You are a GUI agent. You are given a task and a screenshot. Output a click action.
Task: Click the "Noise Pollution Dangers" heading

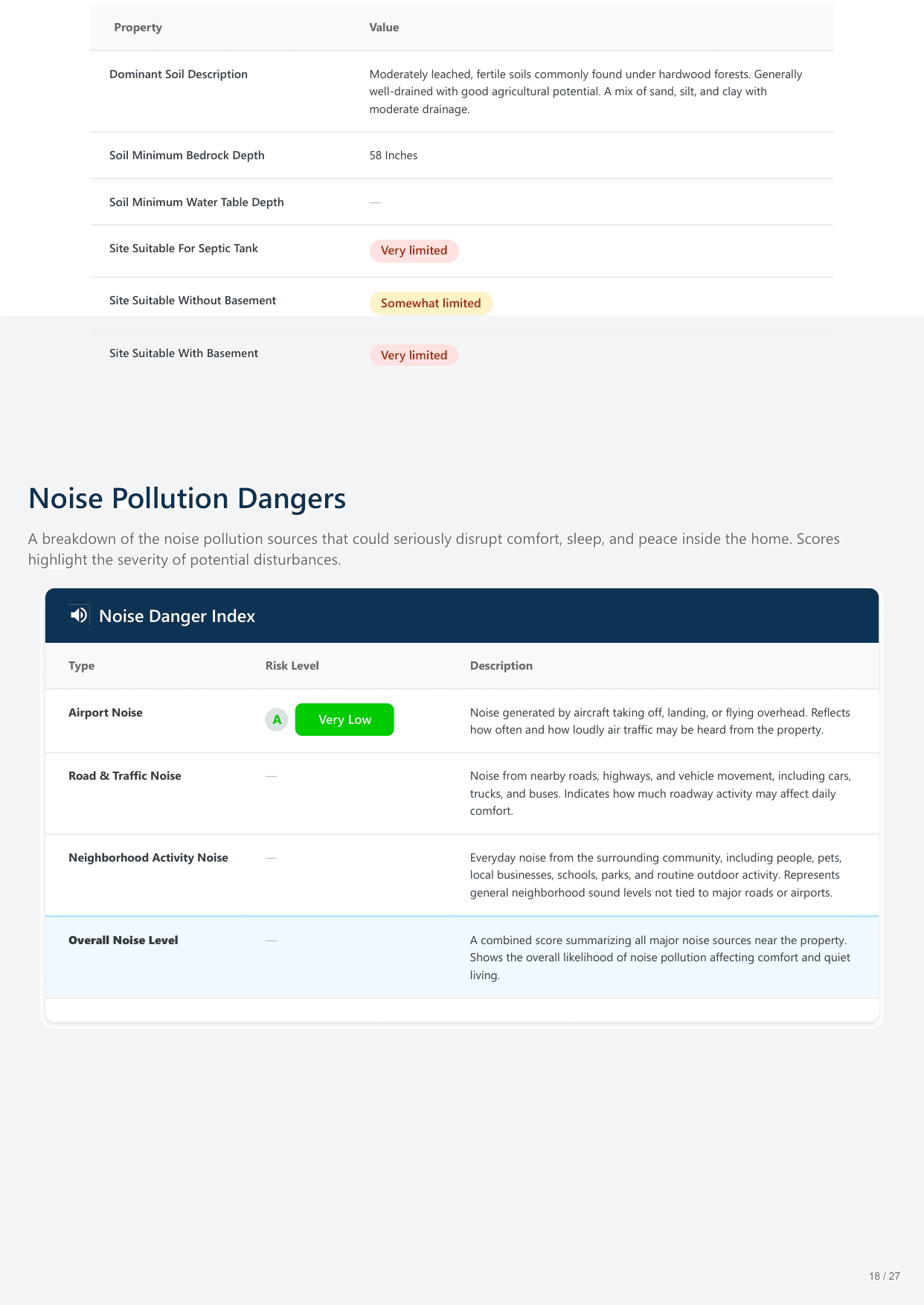point(187,498)
